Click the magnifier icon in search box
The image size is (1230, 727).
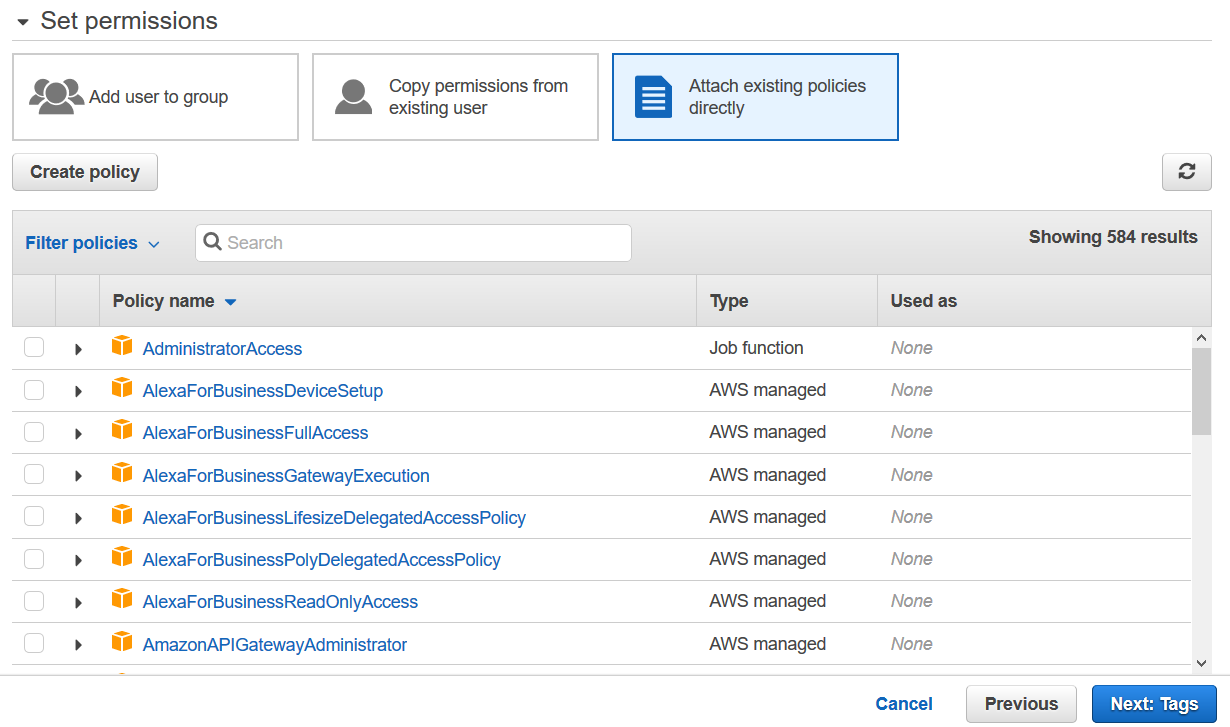[212, 242]
